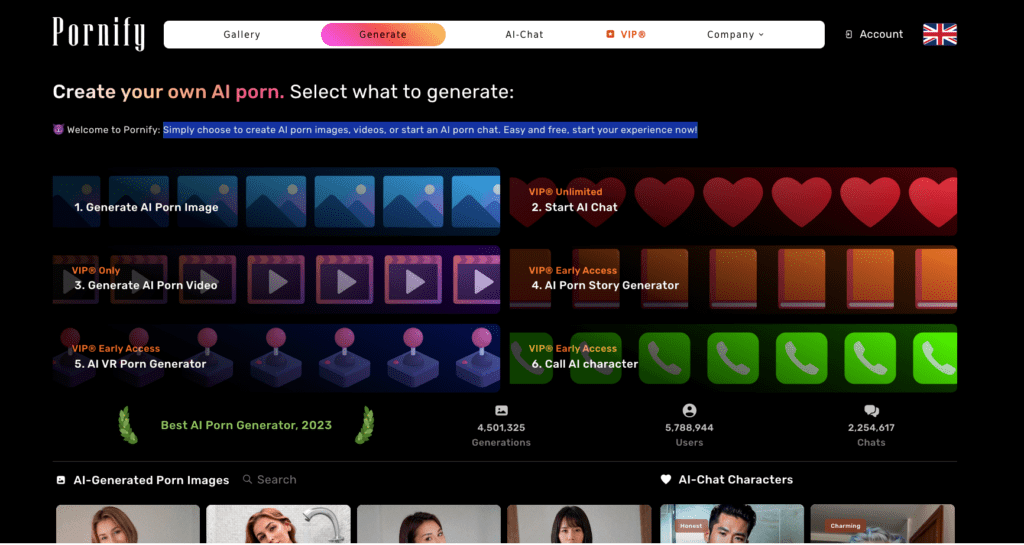Switch to the AI-Chat tab
The width and height of the screenshot is (1024, 545).
[524, 35]
